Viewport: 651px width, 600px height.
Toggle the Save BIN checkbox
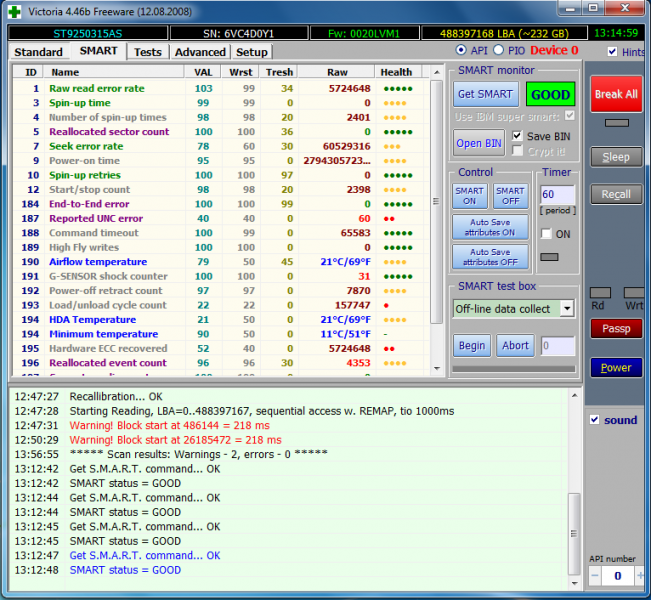point(517,136)
